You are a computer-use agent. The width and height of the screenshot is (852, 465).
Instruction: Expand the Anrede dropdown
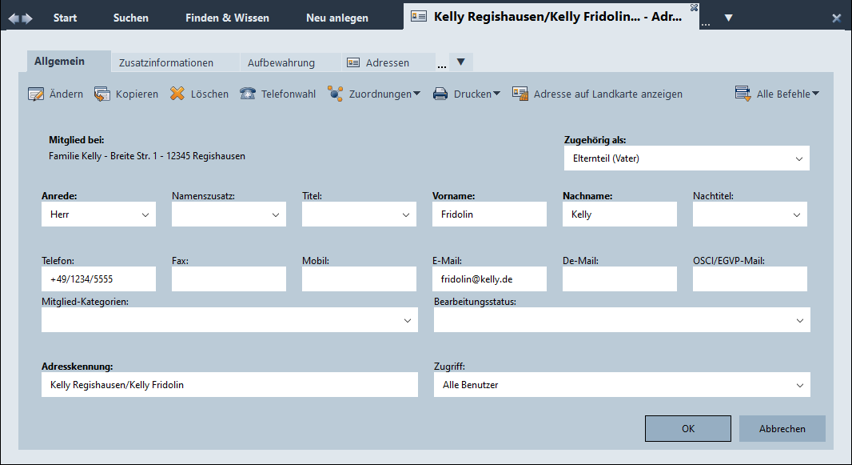pyautogui.click(x=145, y=215)
